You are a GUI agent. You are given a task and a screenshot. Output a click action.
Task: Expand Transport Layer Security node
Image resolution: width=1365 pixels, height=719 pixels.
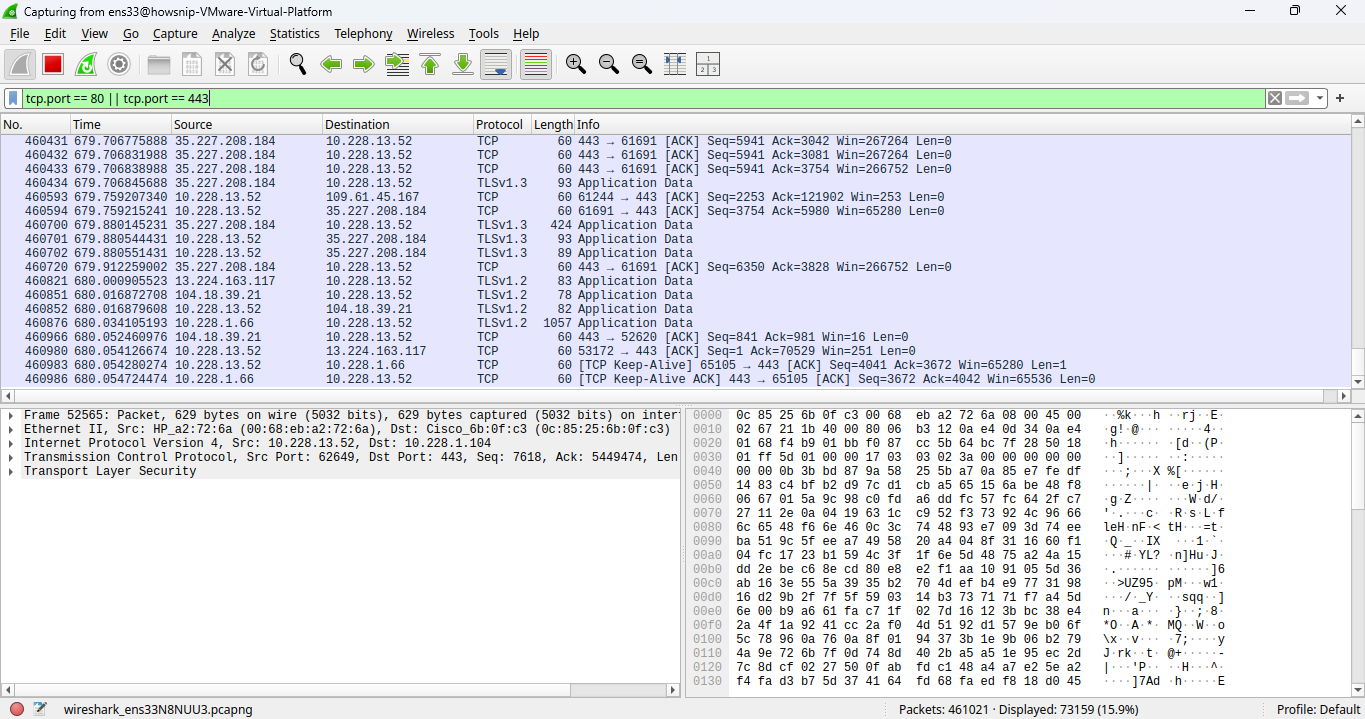tap(10, 471)
